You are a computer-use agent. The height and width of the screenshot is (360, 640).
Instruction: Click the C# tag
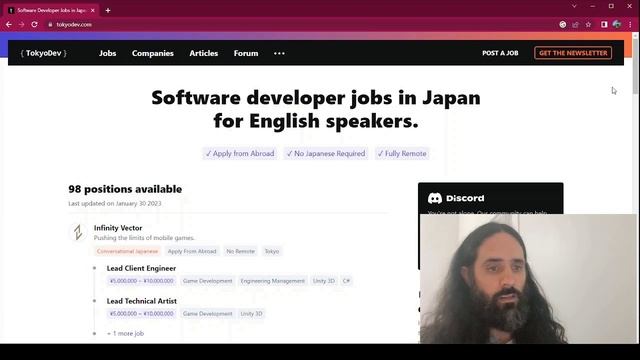click(346, 281)
